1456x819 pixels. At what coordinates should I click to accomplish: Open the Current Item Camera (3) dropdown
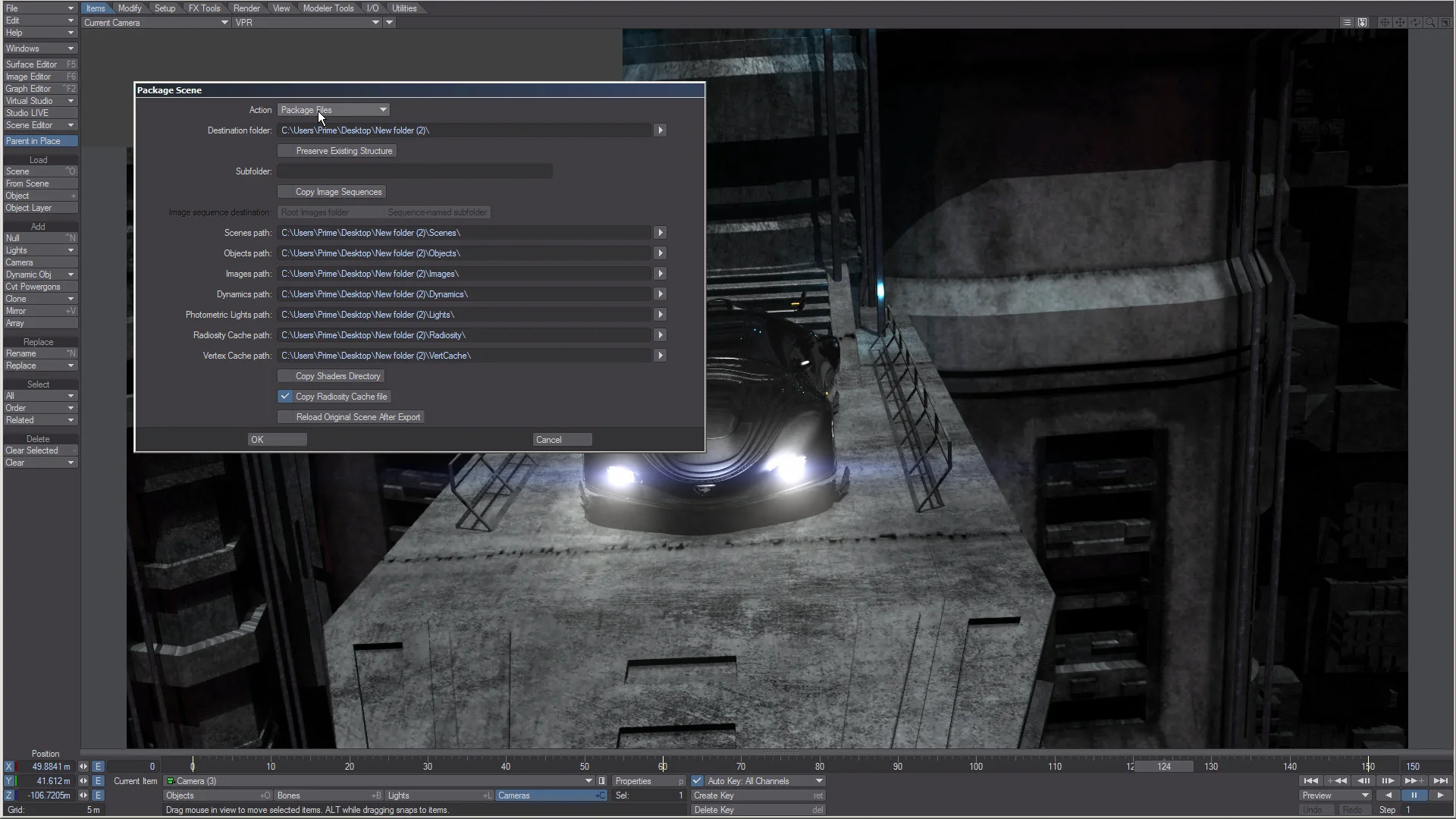[x=379, y=780]
